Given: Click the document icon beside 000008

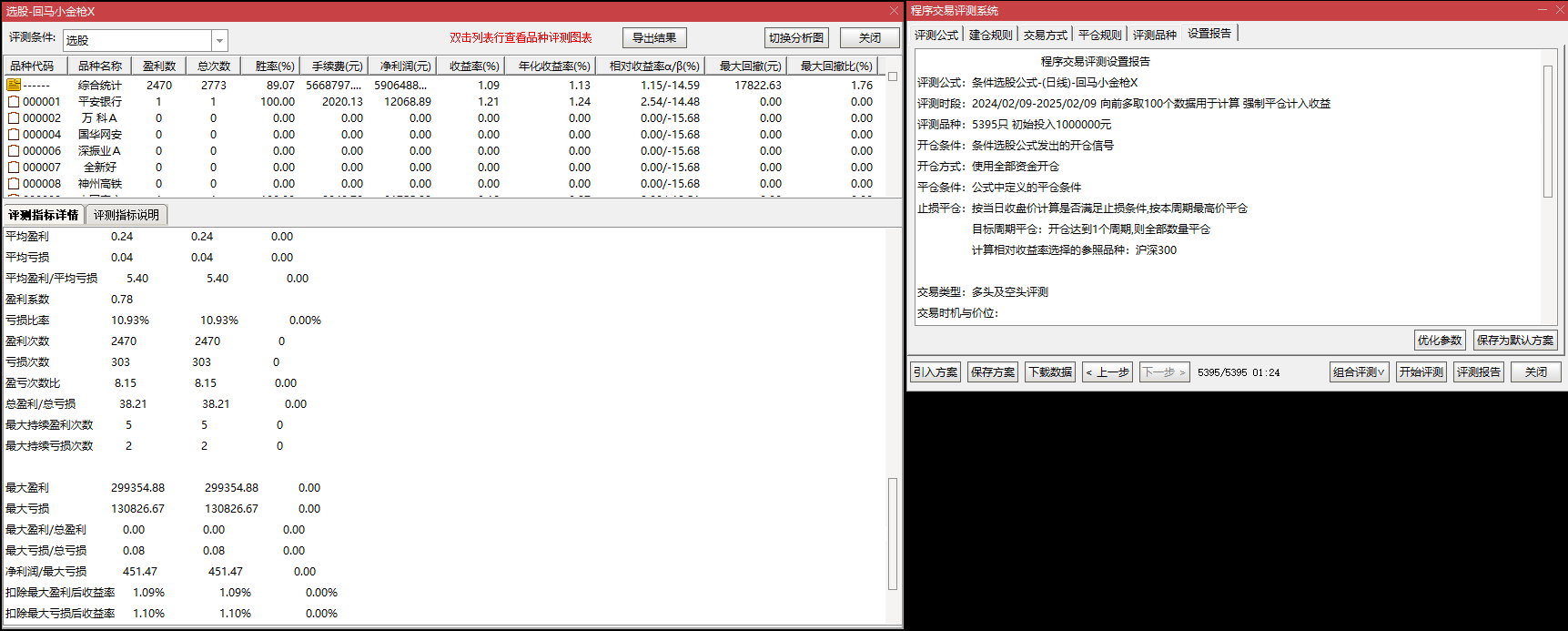Looking at the screenshot, I should pos(14,183).
